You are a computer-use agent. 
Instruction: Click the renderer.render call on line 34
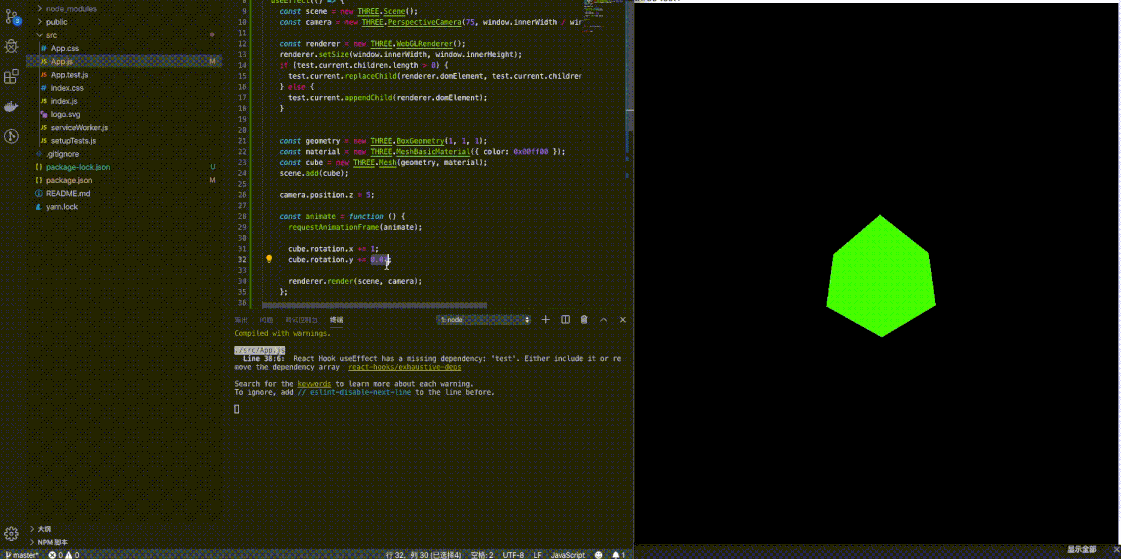[355, 281]
